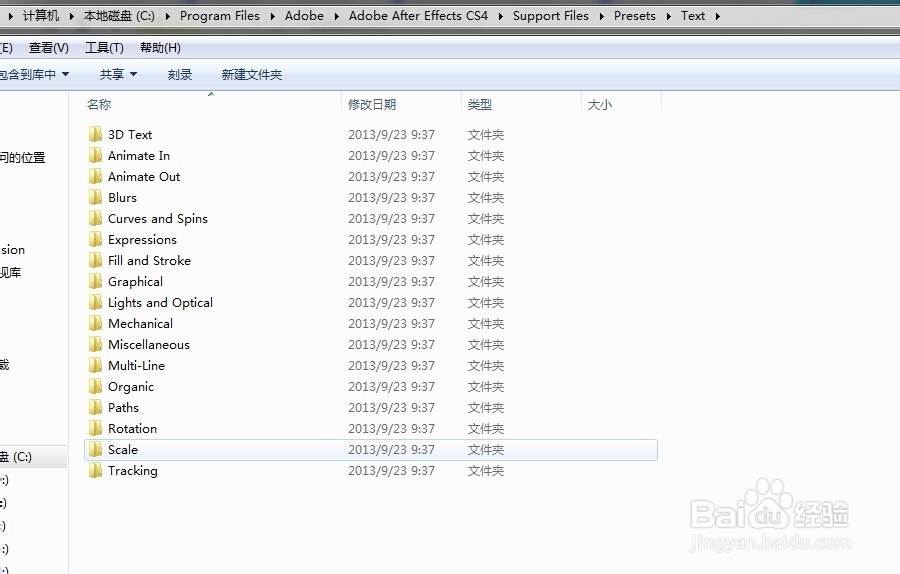Click the Scale folder icon
900x574 pixels.
pyautogui.click(x=95, y=449)
